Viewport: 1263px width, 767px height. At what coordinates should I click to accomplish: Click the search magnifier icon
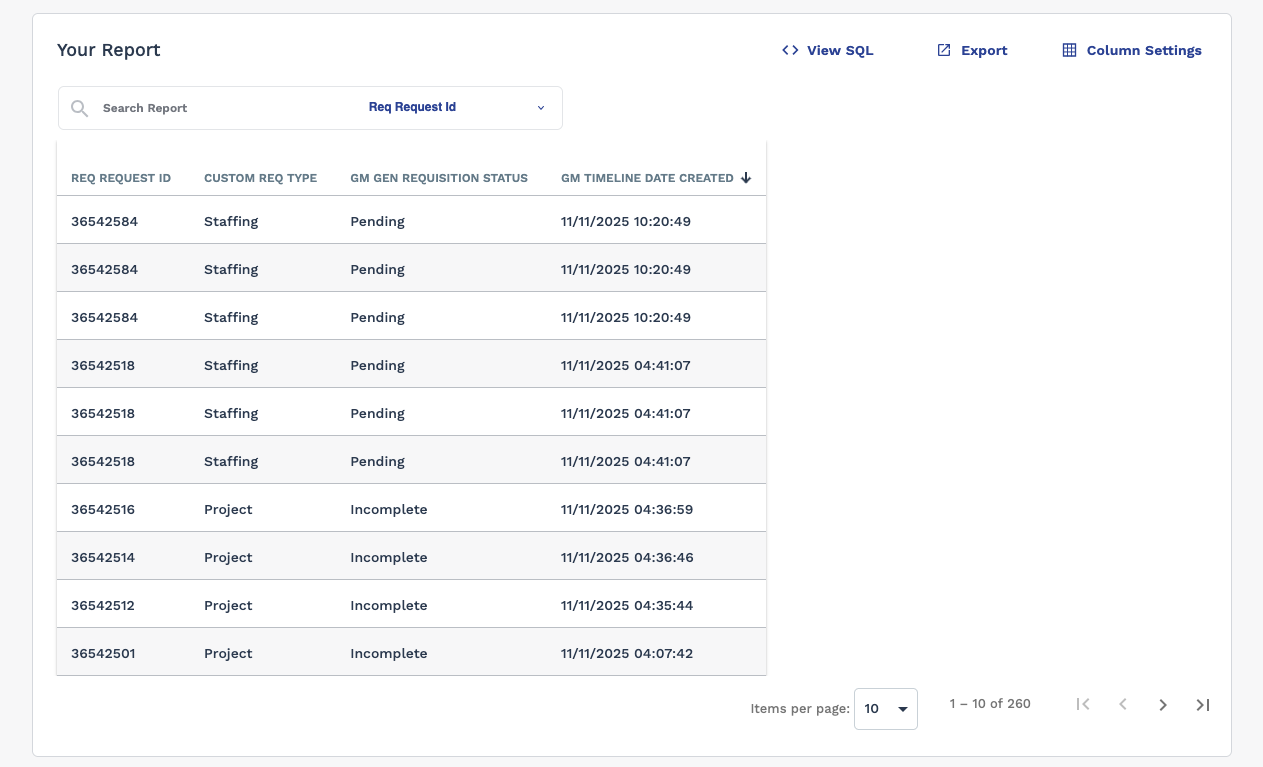coord(80,108)
